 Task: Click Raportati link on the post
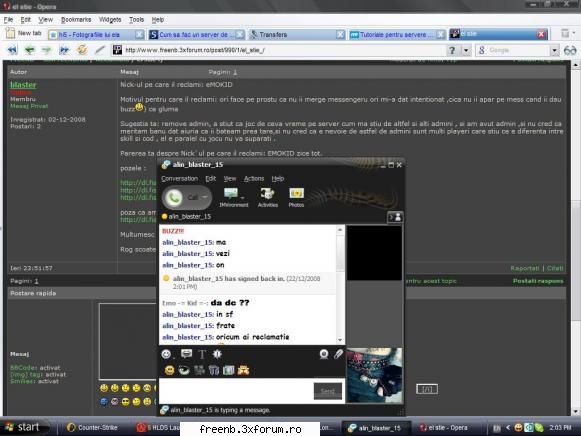pos(524,268)
